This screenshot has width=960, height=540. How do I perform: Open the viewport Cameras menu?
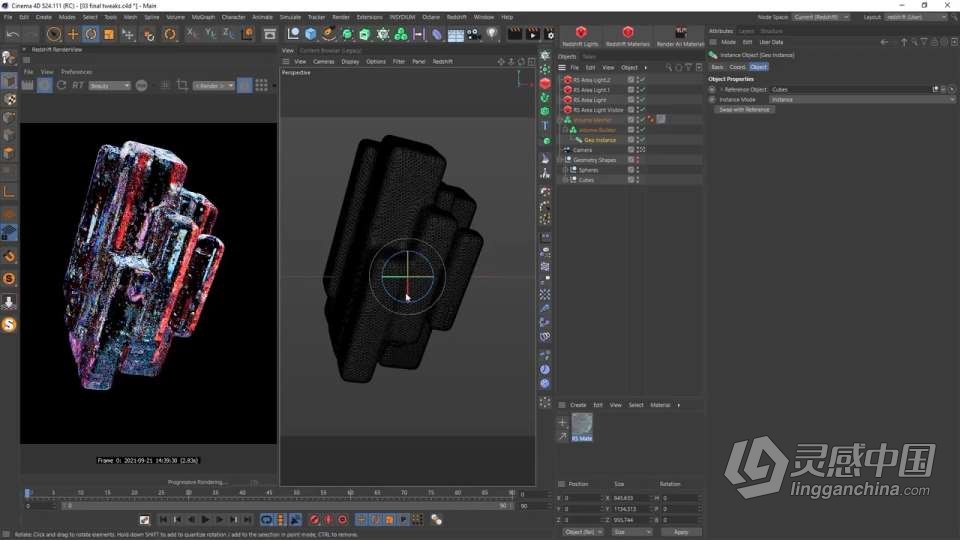pos(323,62)
